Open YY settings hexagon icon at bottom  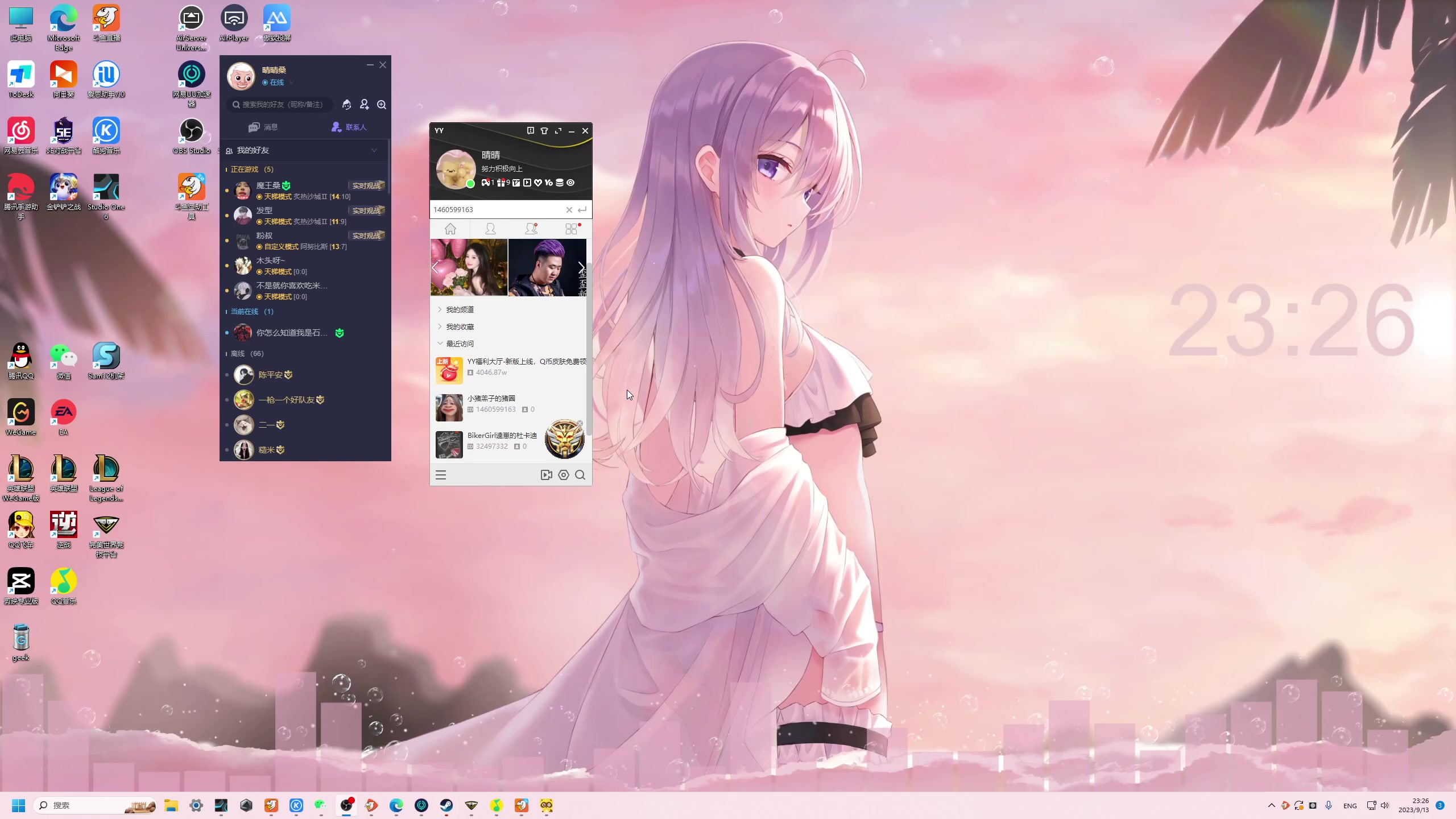(564, 475)
